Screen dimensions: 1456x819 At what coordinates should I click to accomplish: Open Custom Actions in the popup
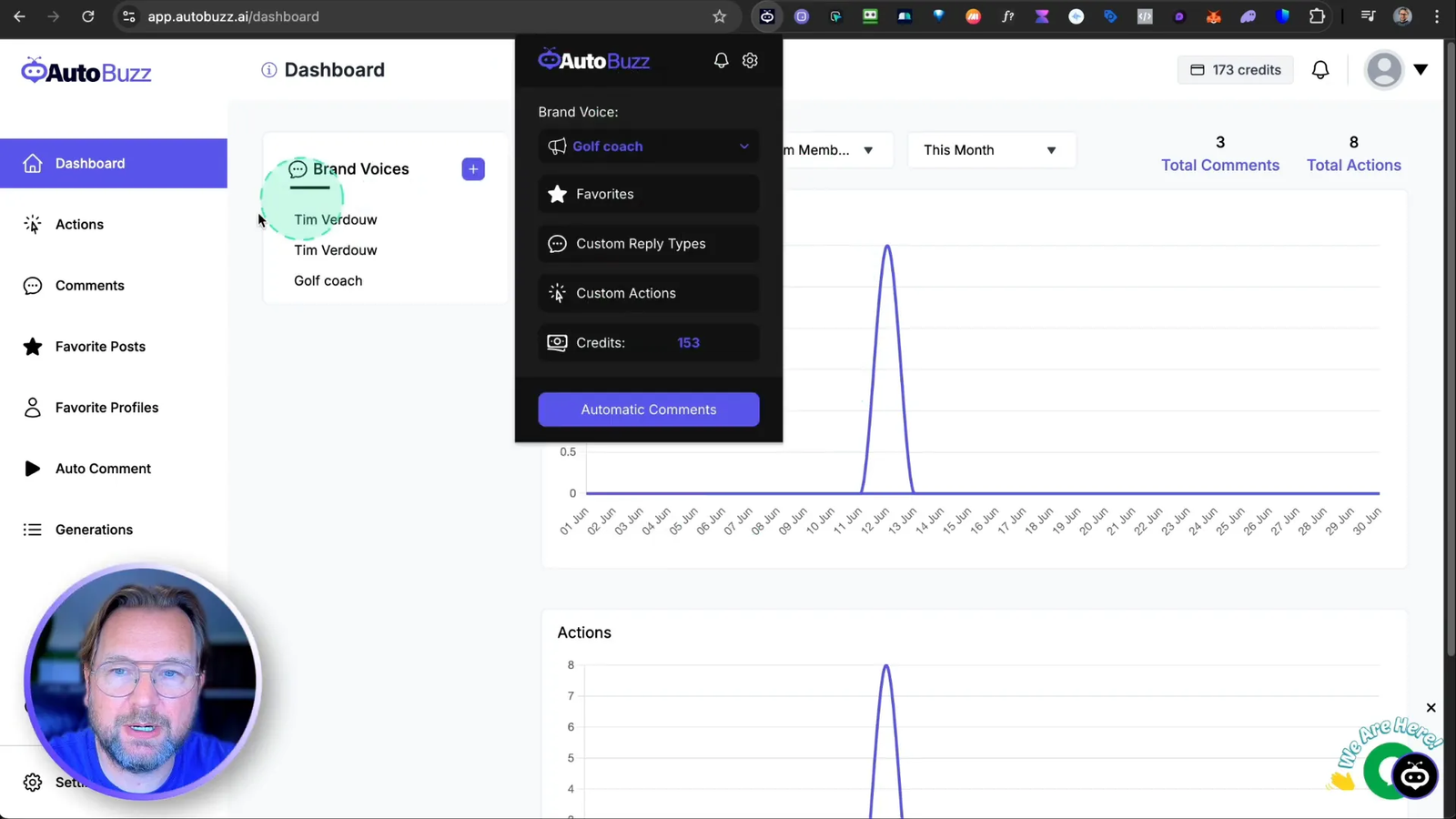pos(649,293)
